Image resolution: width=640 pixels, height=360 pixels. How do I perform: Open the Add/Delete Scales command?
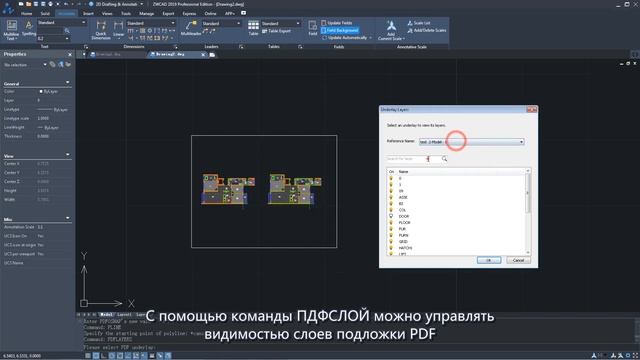tap(427, 30)
